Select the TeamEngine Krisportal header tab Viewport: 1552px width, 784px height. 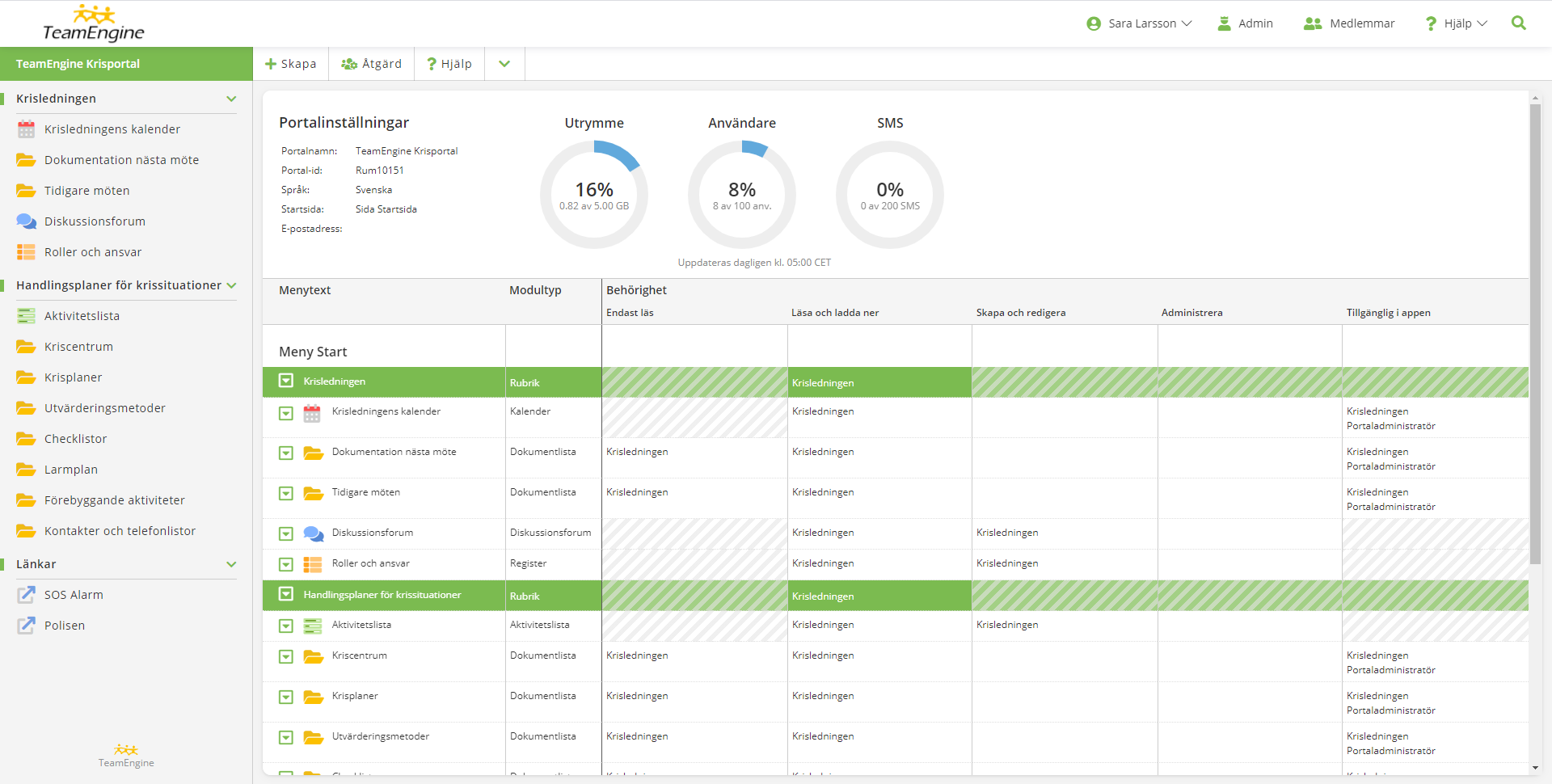pyautogui.click(x=126, y=64)
